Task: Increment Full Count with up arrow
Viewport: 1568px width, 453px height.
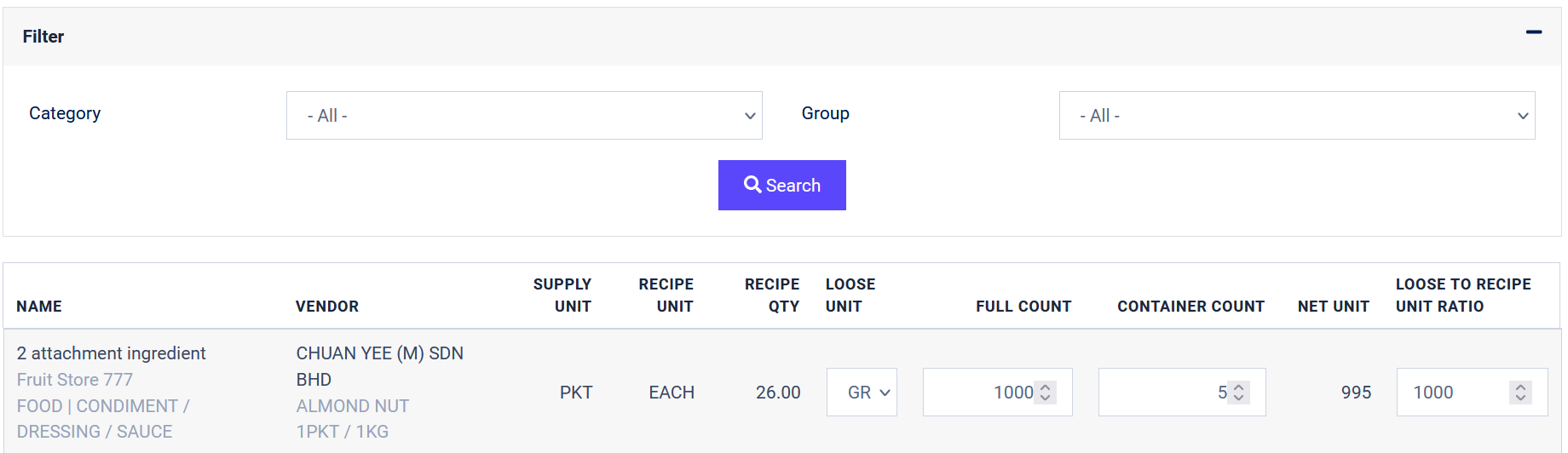Action: tap(1046, 387)
